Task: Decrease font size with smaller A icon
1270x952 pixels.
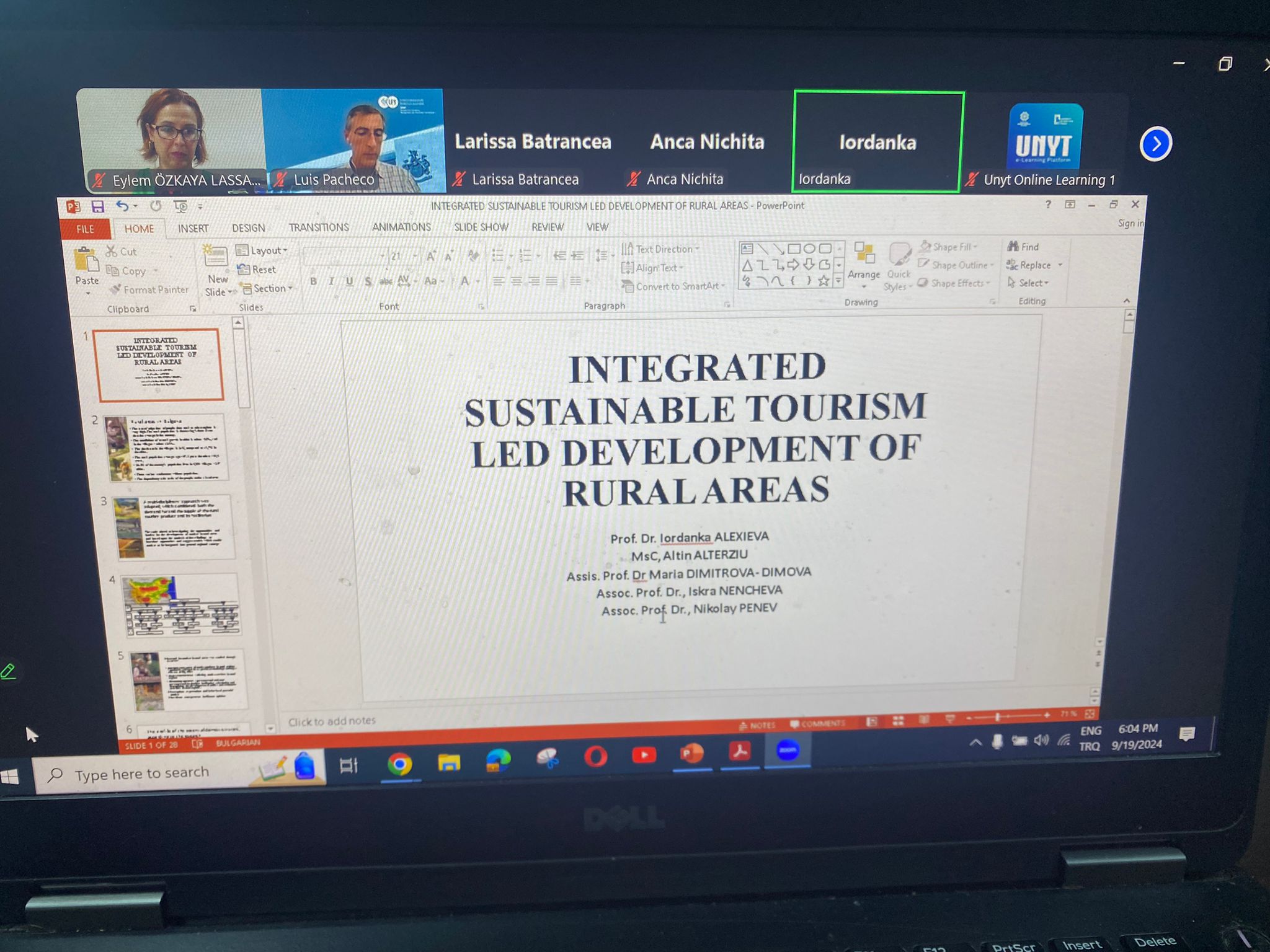Action: coord(449,255)
